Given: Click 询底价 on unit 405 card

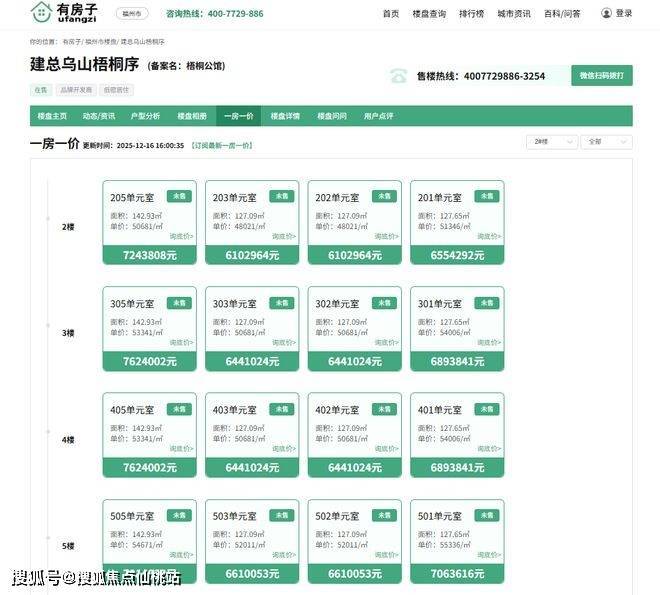Looking at the screenshot, I should tap(181, 449).
